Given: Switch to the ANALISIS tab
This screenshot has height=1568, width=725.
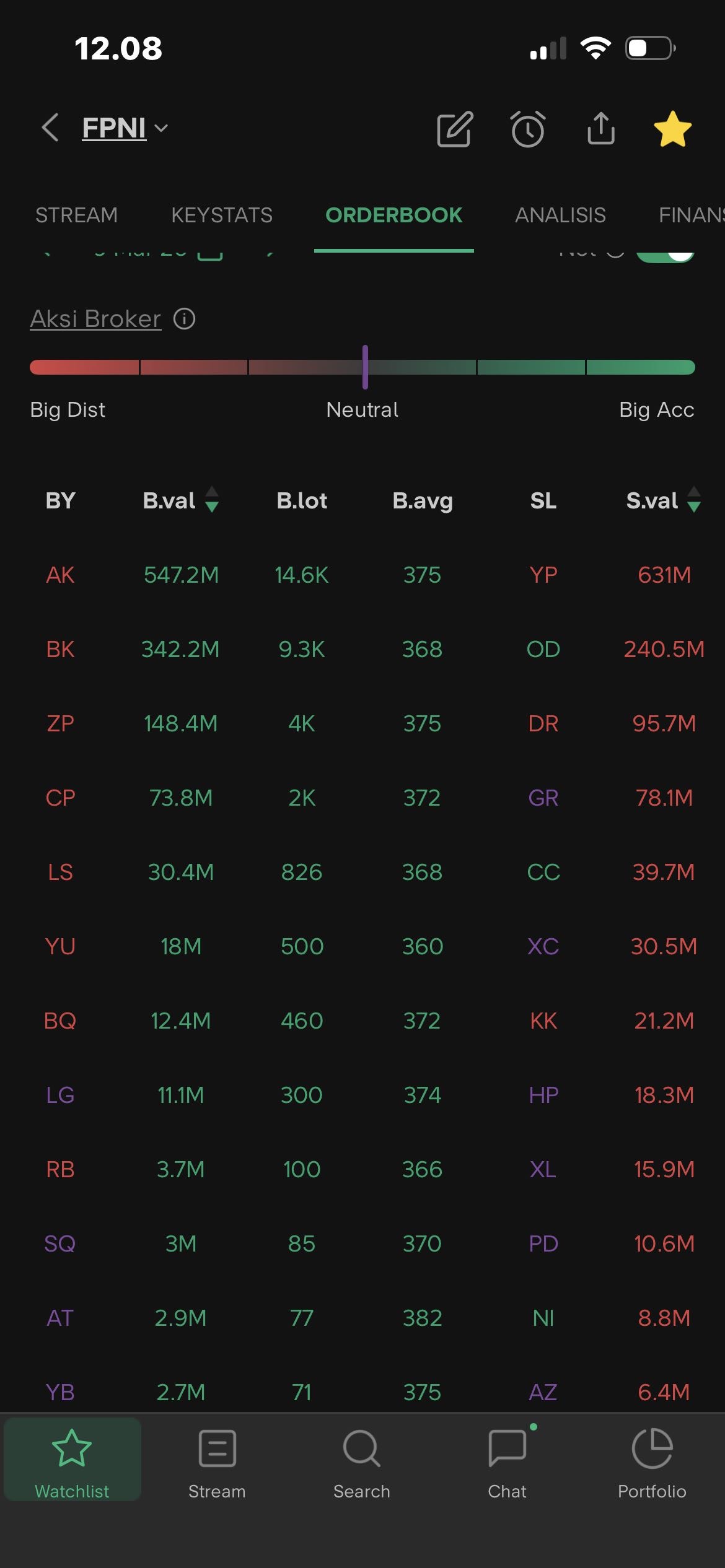Looking at the screenshot, I should (x=560, y=215).
